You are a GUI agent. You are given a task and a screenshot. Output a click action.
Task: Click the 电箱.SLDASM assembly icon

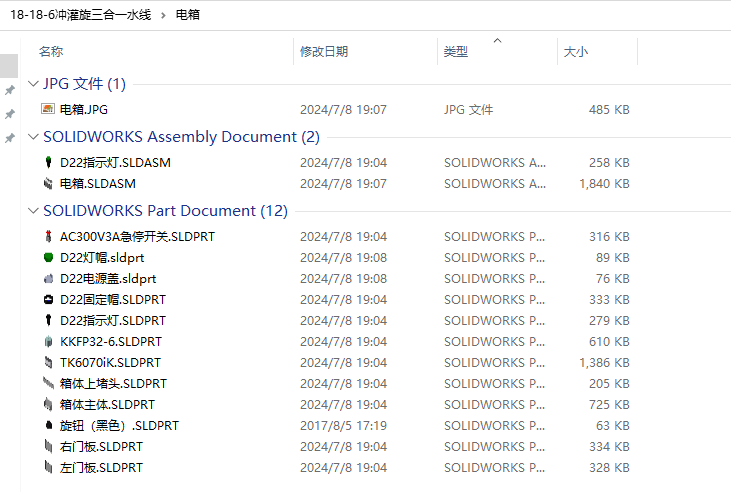click(x=48, y=183)
